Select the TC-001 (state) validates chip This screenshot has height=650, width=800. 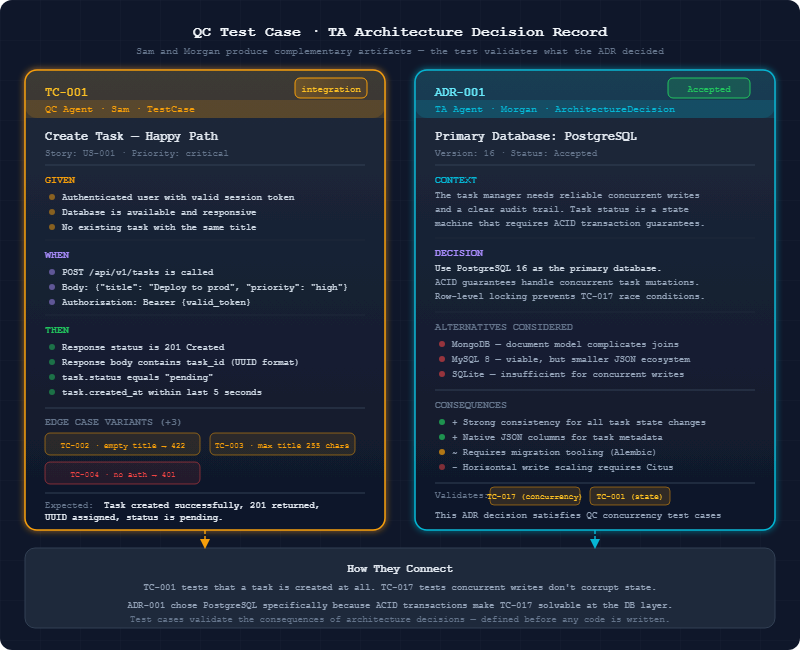[630, 496]
